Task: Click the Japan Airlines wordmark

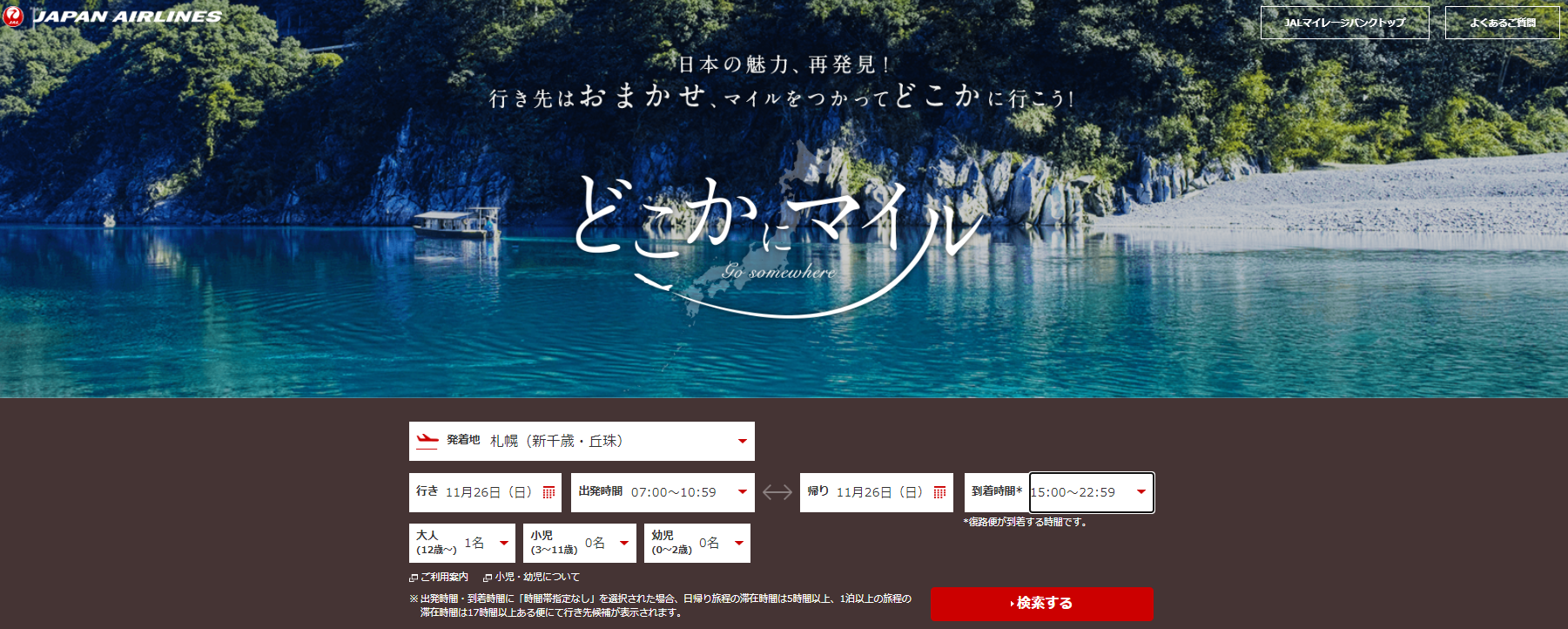Action: coord(127,17)
